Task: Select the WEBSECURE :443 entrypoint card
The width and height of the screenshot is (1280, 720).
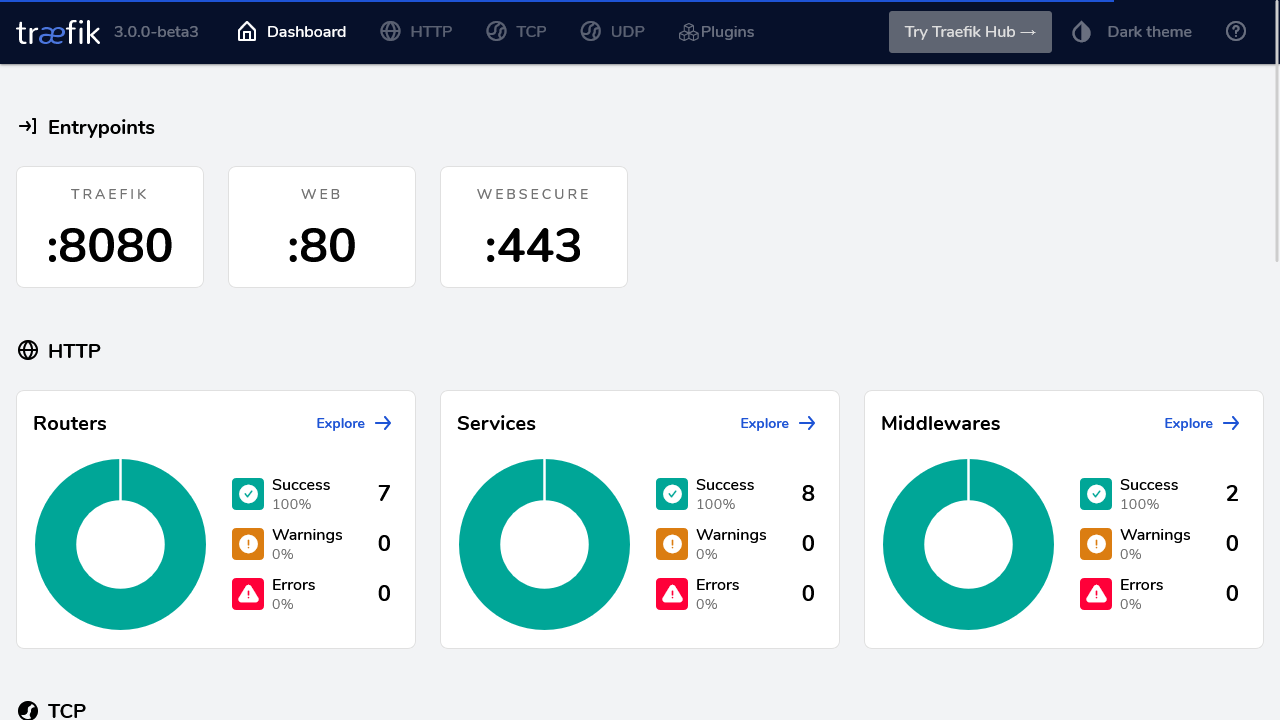Action: pos(534,227)
